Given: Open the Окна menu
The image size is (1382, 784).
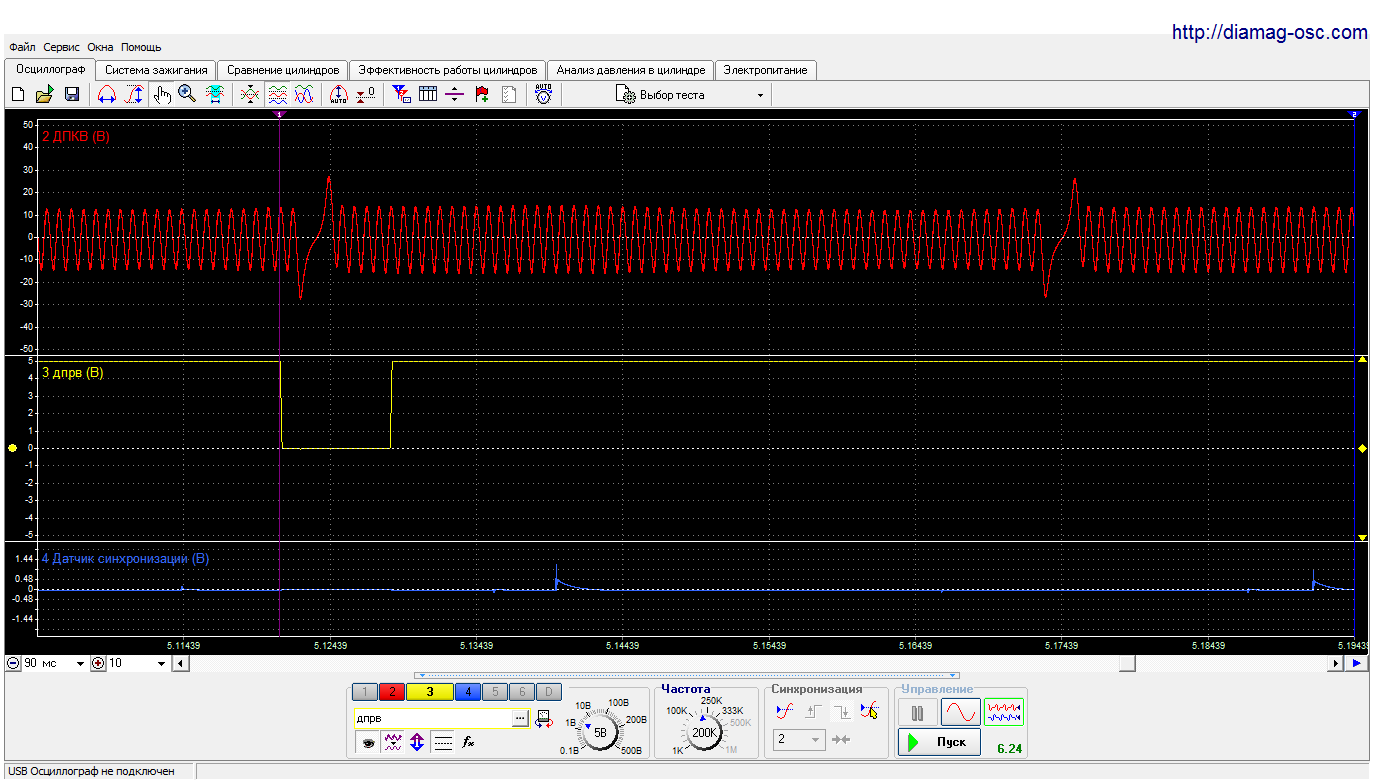Looking at the screenshot, I should pos(100,47).
